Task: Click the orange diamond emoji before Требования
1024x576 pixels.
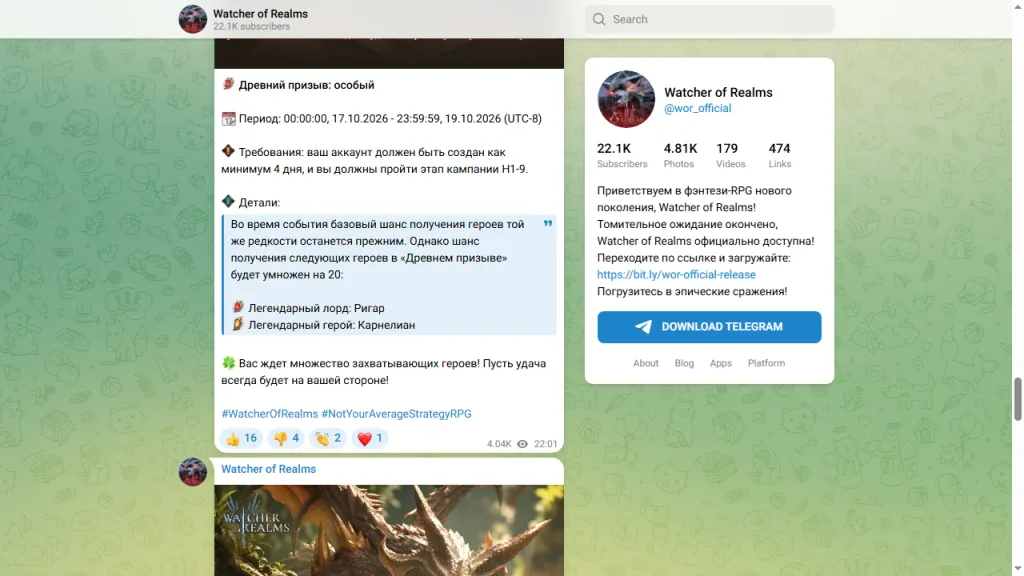Action: point(228,151)
